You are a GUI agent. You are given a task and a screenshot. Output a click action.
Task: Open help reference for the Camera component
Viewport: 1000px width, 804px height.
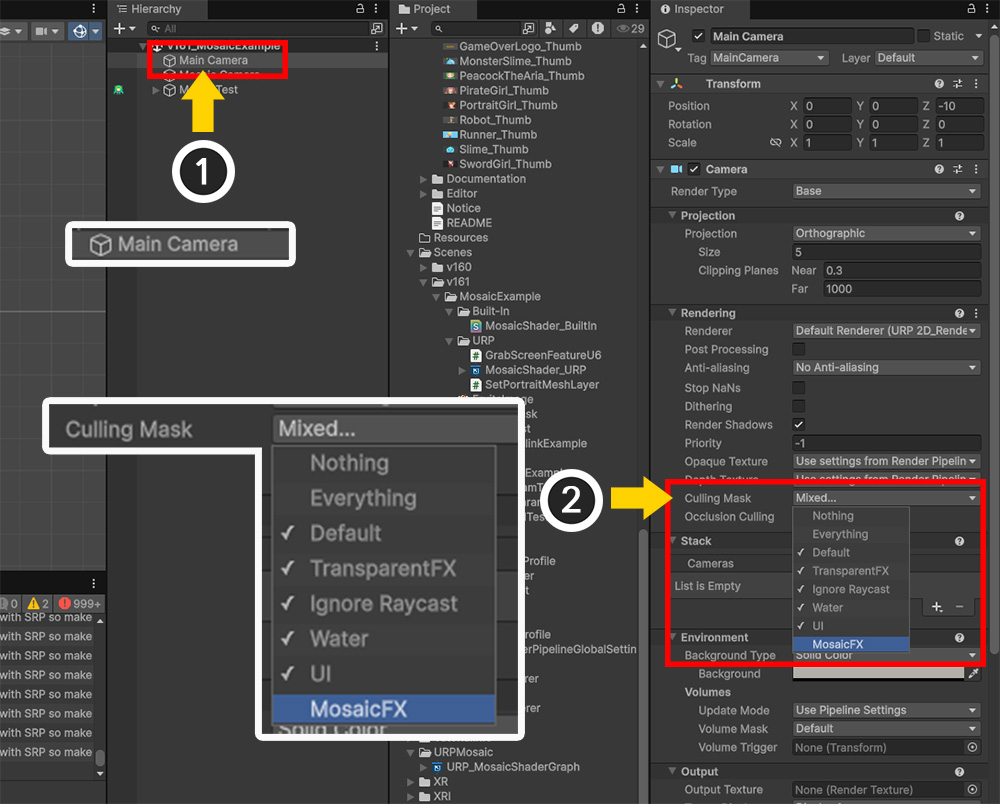(939, 169)
